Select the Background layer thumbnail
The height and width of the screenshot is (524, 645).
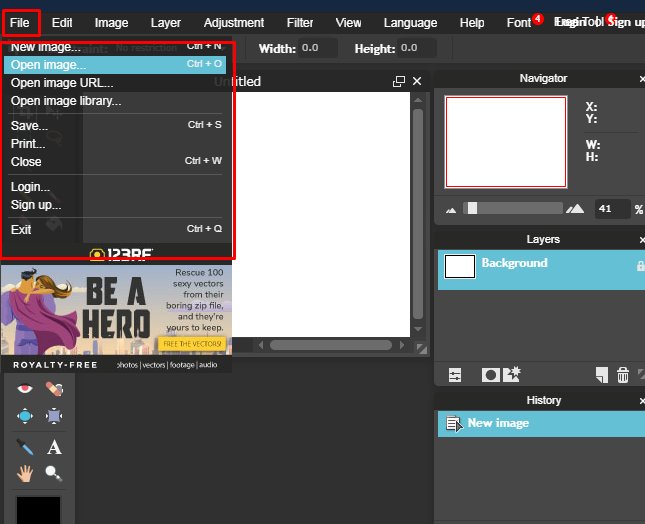460,267
